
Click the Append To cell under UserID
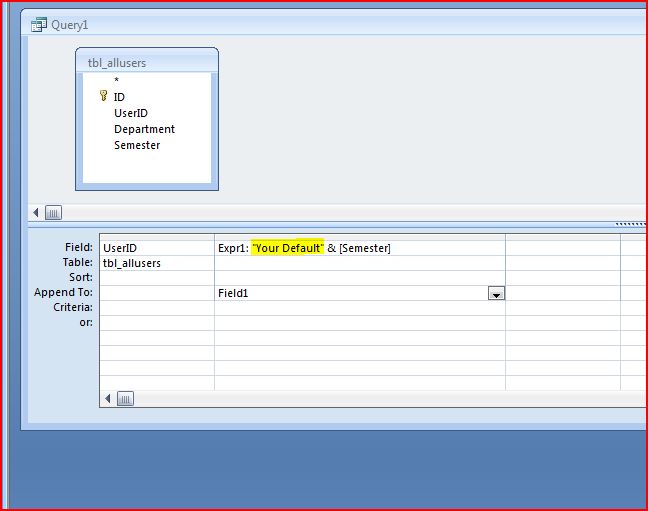point(157,293)
